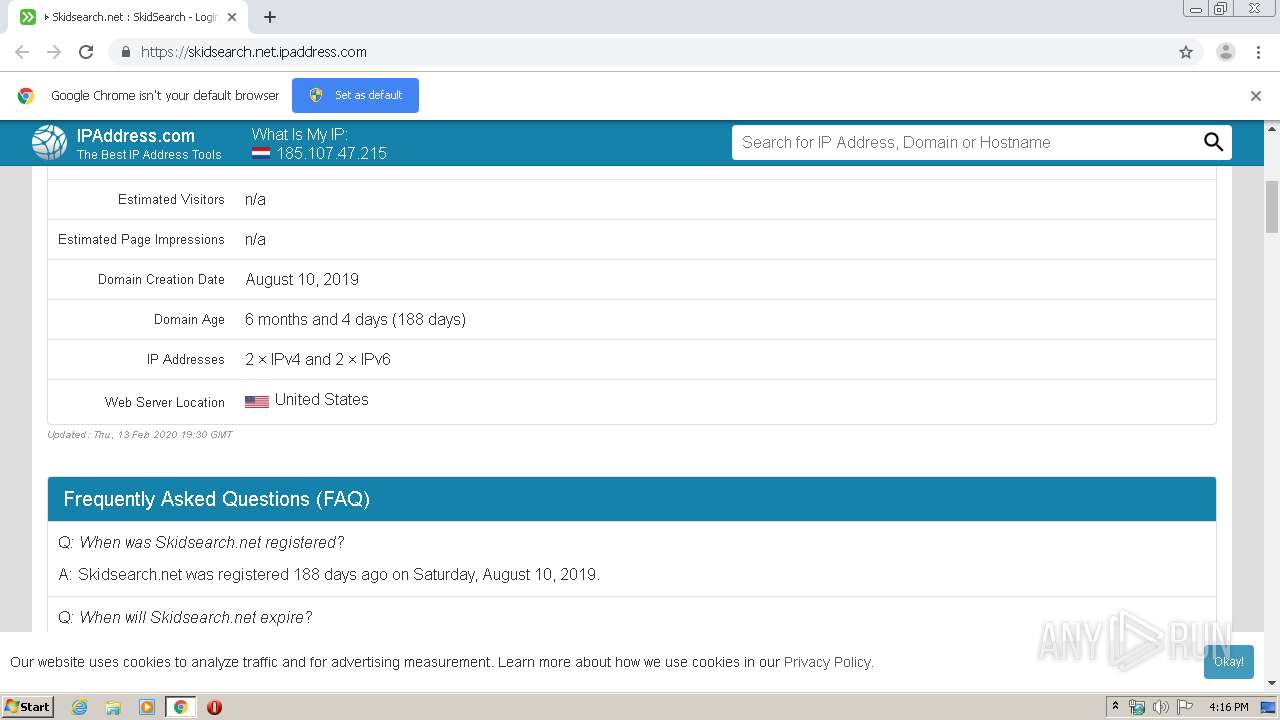
Task: Select the IP Addresses value 2 × IPv4 and 2 × IPv6
Action: pos(318,359)
